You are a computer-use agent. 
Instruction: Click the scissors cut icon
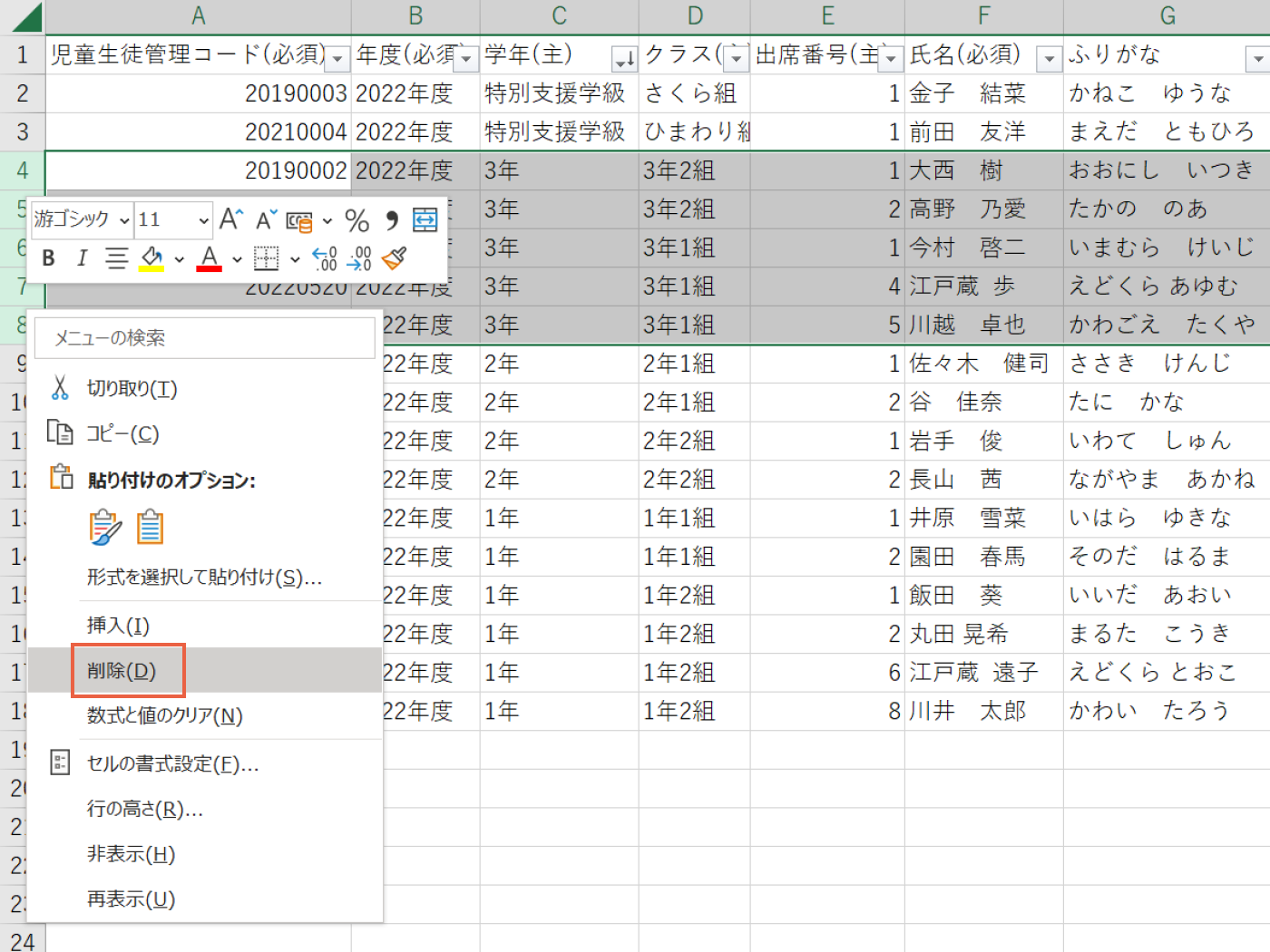click(x=60, y=388)
